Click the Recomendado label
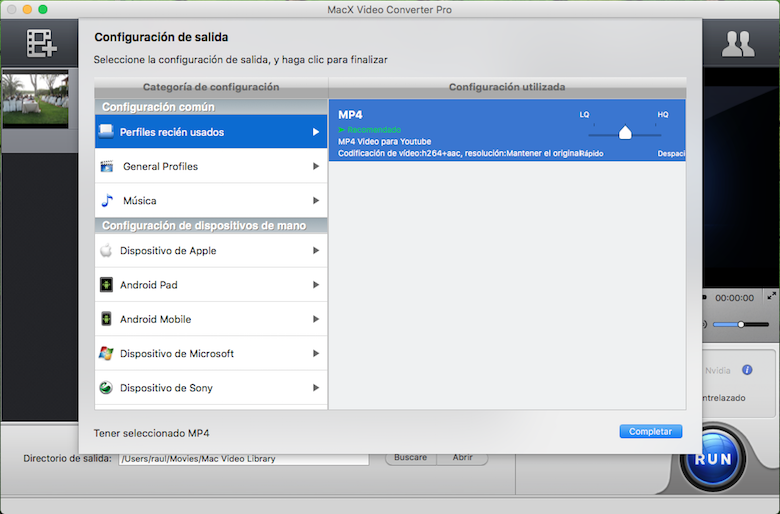This screenshot has width=780, height=514. pos(374,130)
